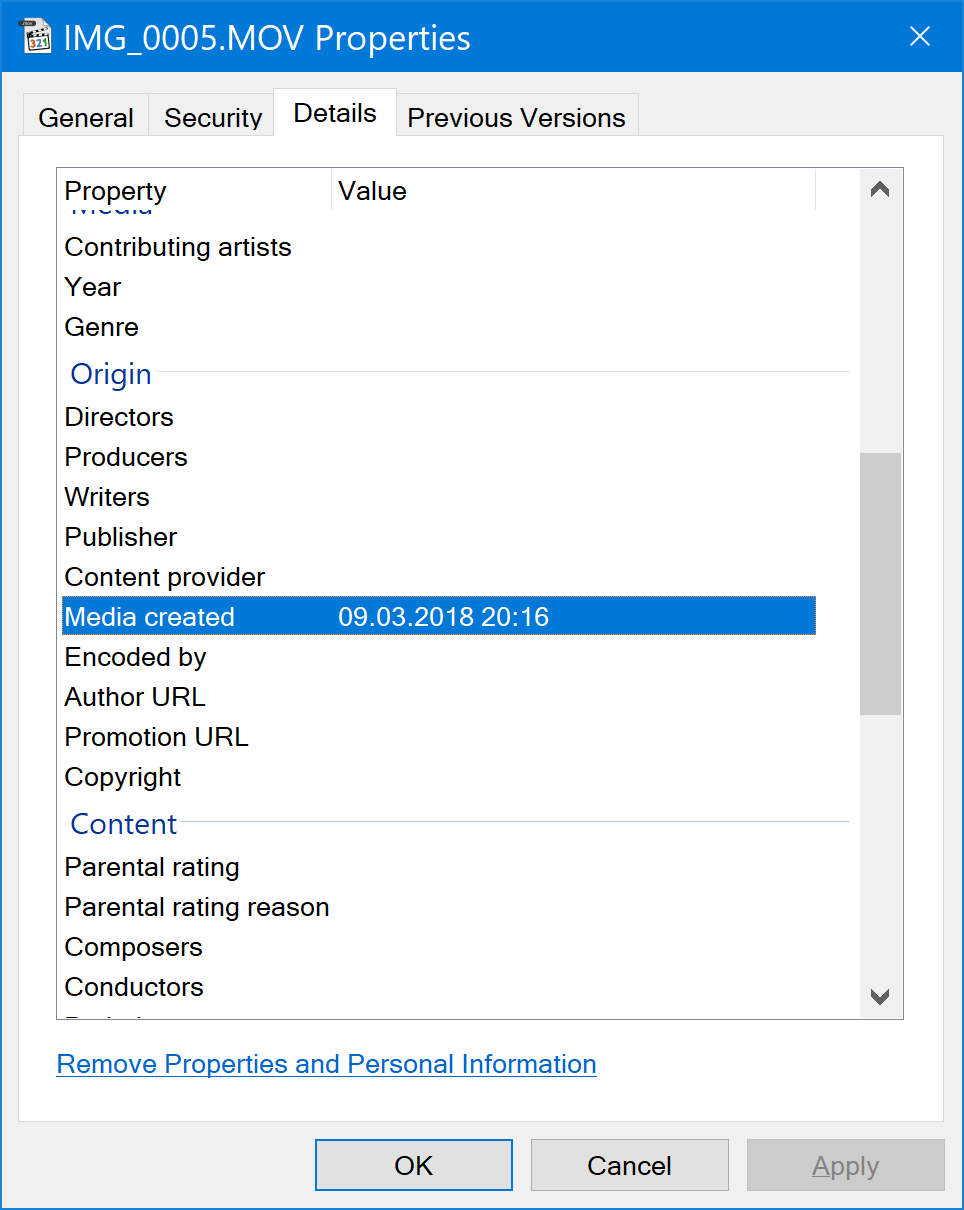
Task: Open the Security tab
Action: [x=212, y=117]
